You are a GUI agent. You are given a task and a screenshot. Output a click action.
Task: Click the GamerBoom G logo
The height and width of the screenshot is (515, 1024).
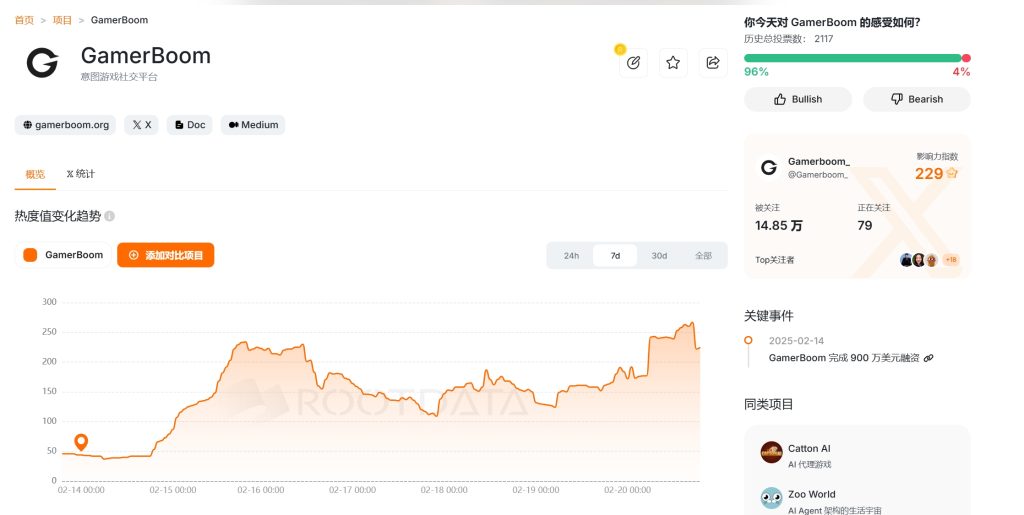pos(42,63)
